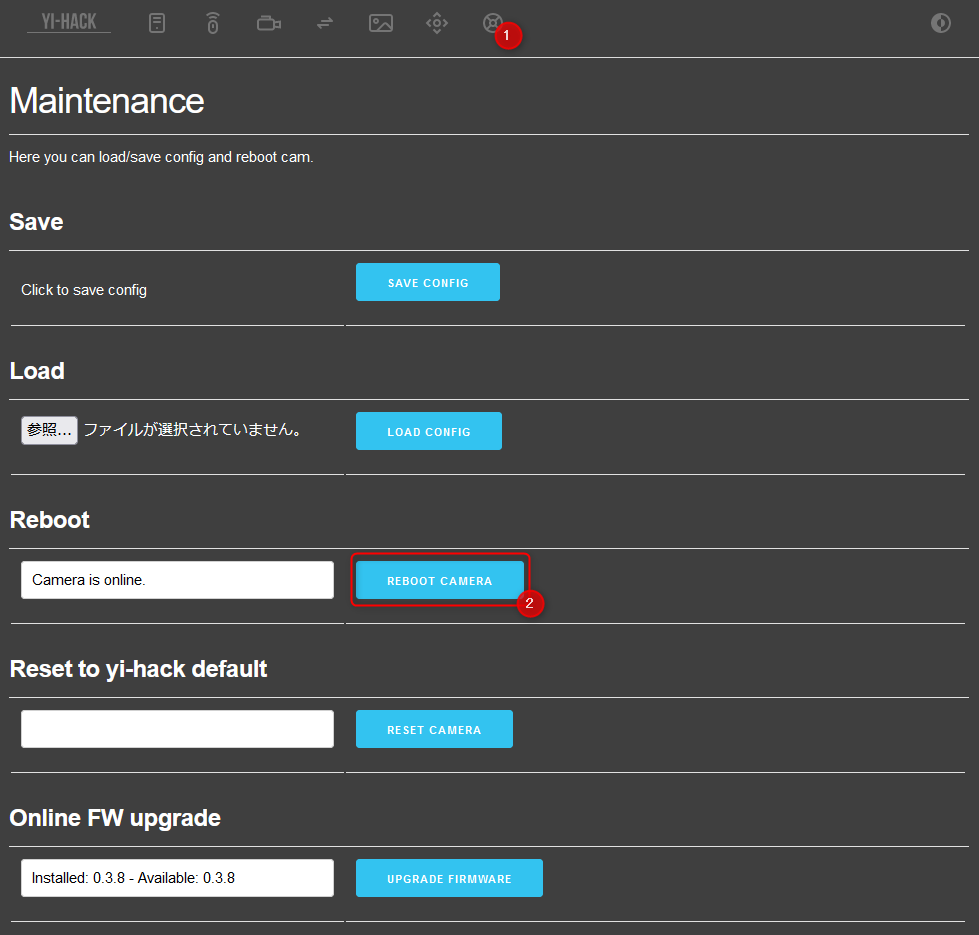Viewport: 979px width, 935px height.
Task: Click the RESET CAMERA button
Action: pos(435,729)
